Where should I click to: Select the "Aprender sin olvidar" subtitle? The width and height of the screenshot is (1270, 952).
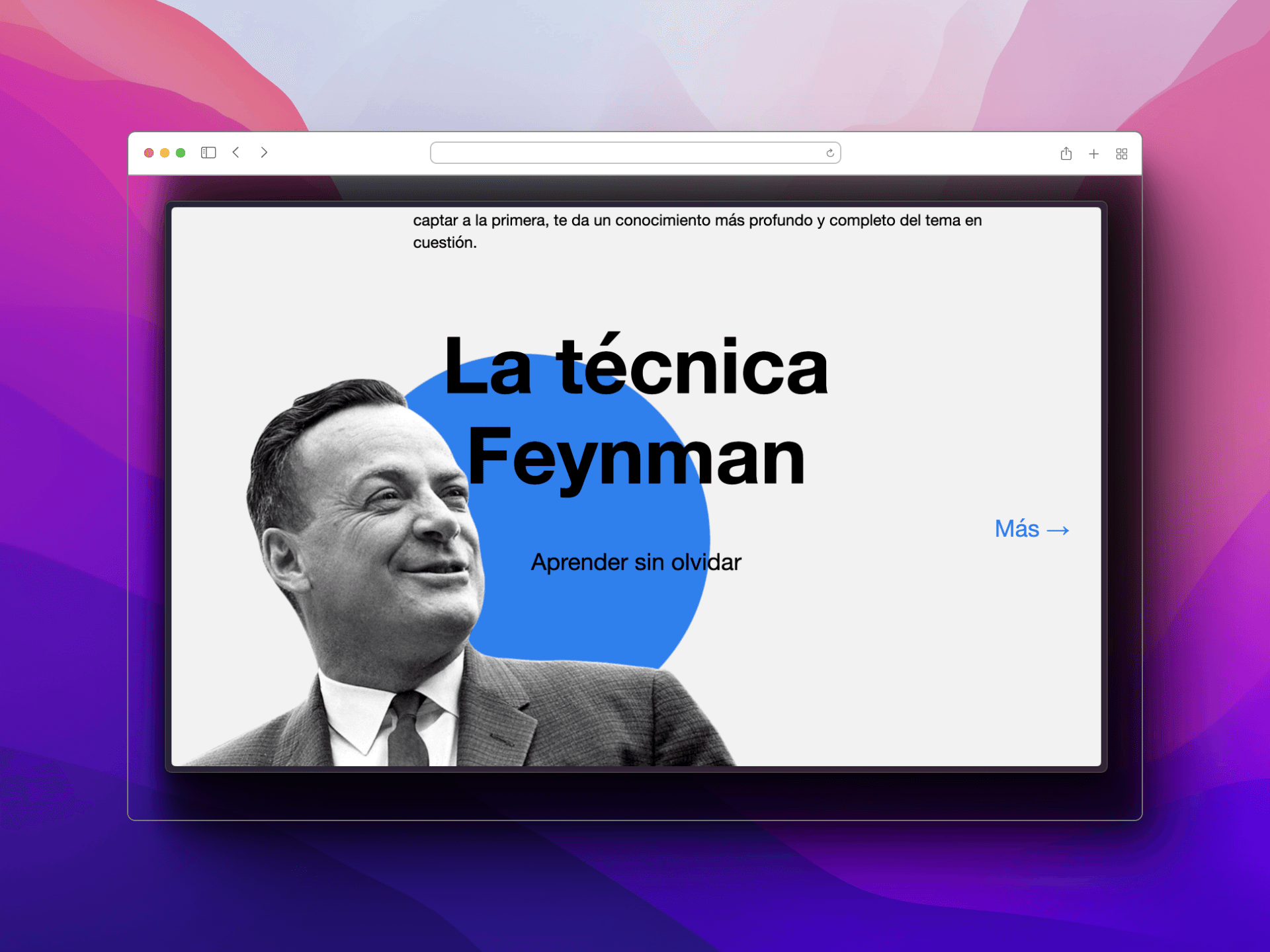click(635, 562)
